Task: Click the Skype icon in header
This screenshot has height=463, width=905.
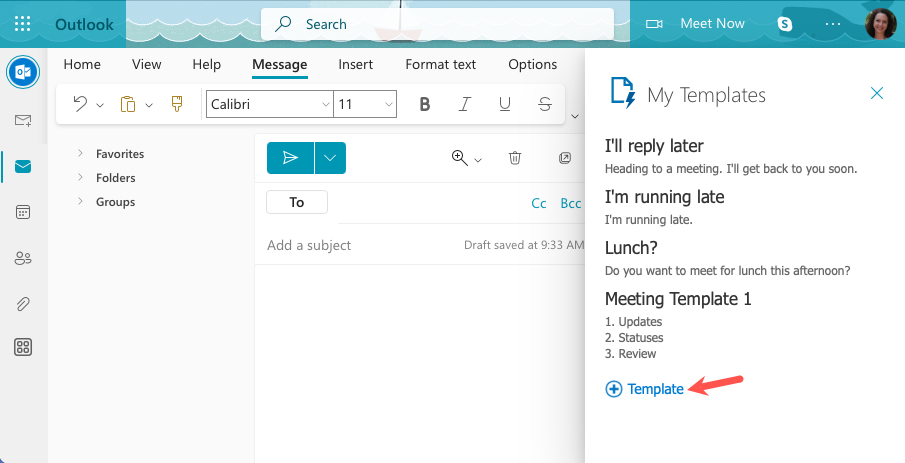Action: (x=785, y=23)
